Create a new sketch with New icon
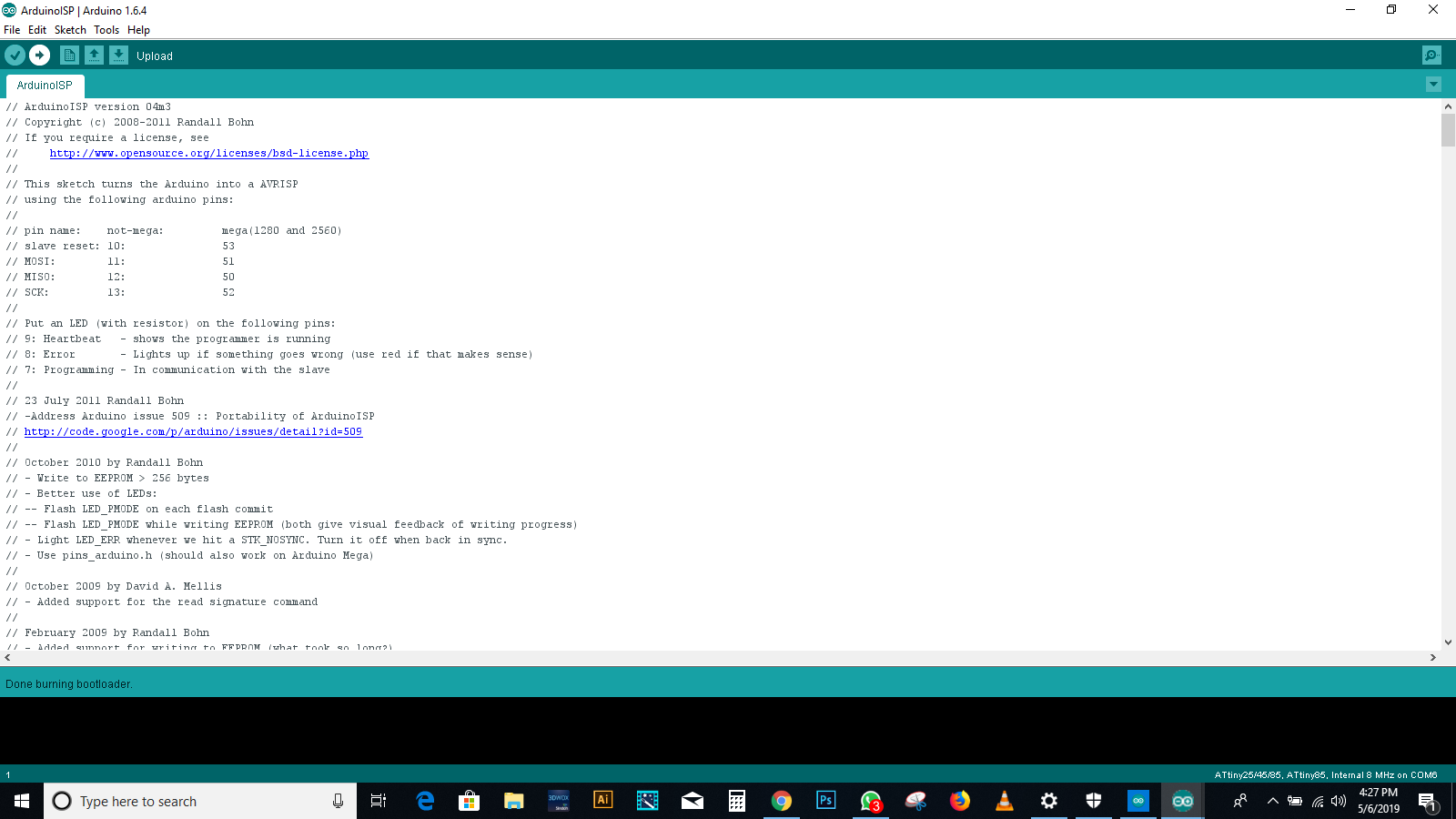 click(69, 56)
